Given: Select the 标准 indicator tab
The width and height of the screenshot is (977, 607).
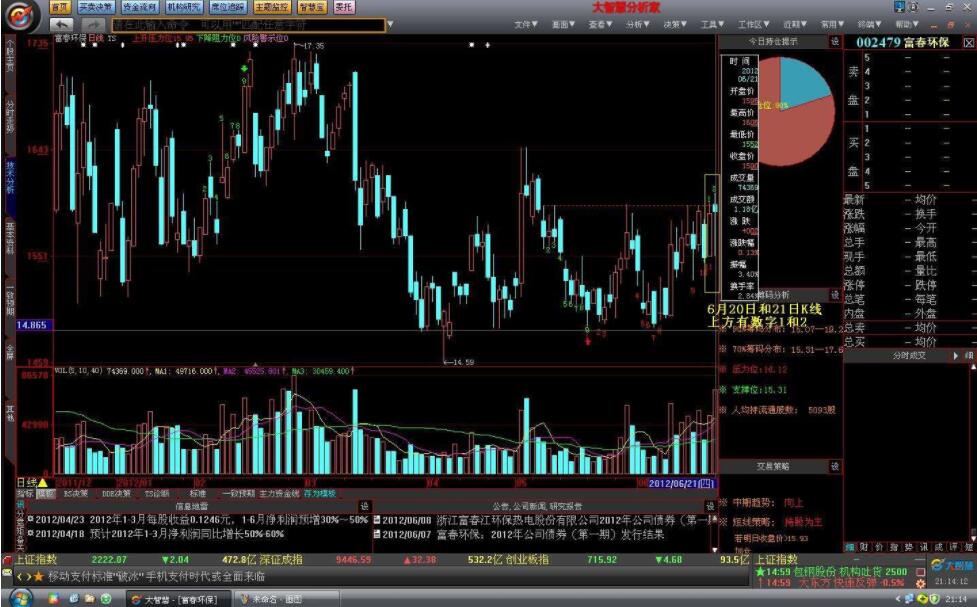Looking at the screenshot, I should (198, 494).
